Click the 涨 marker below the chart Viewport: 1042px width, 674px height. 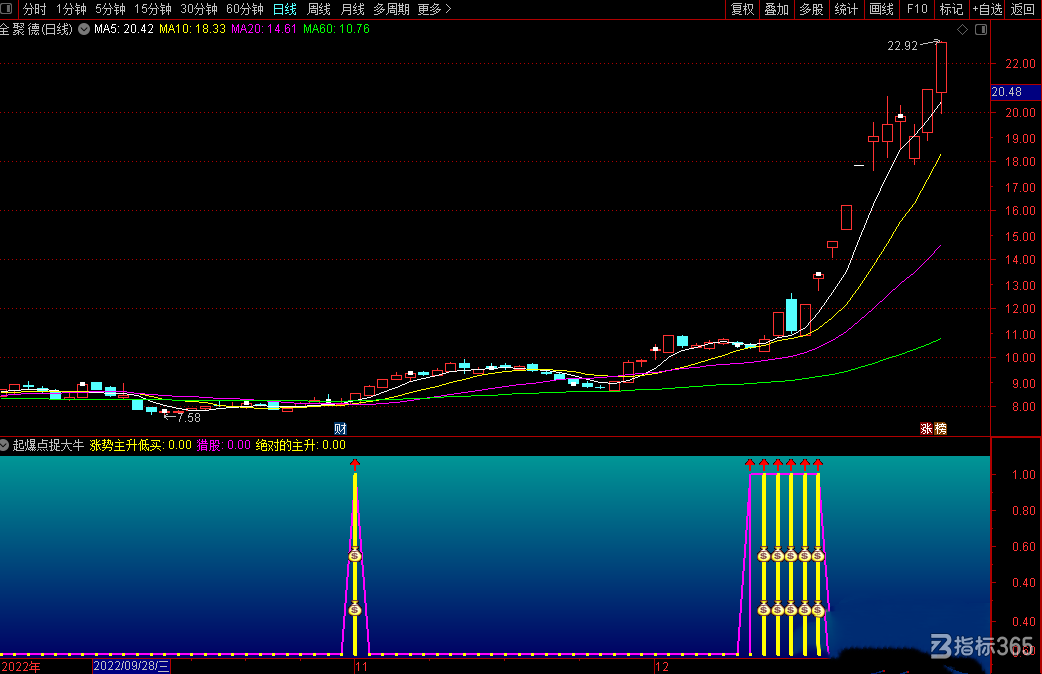(x=926, y=429)
